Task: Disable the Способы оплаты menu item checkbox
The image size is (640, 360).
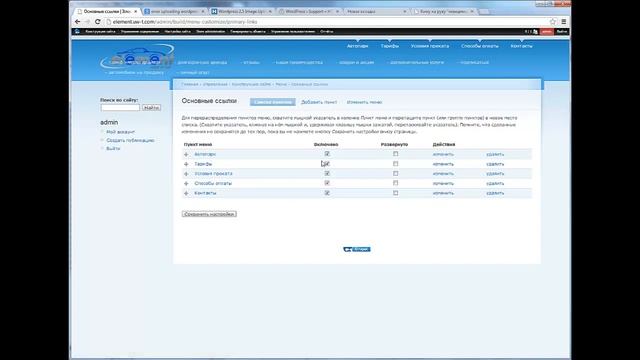Action: point(327,183)
